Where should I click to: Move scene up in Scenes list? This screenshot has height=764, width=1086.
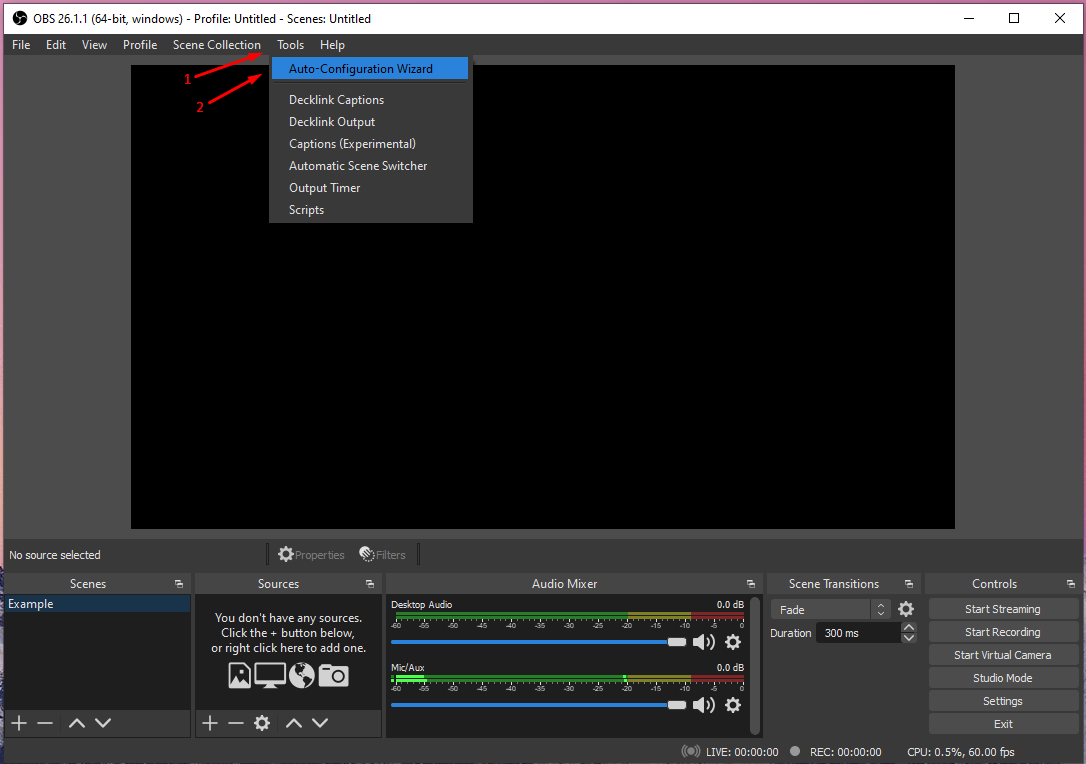[x=77, y=723]
